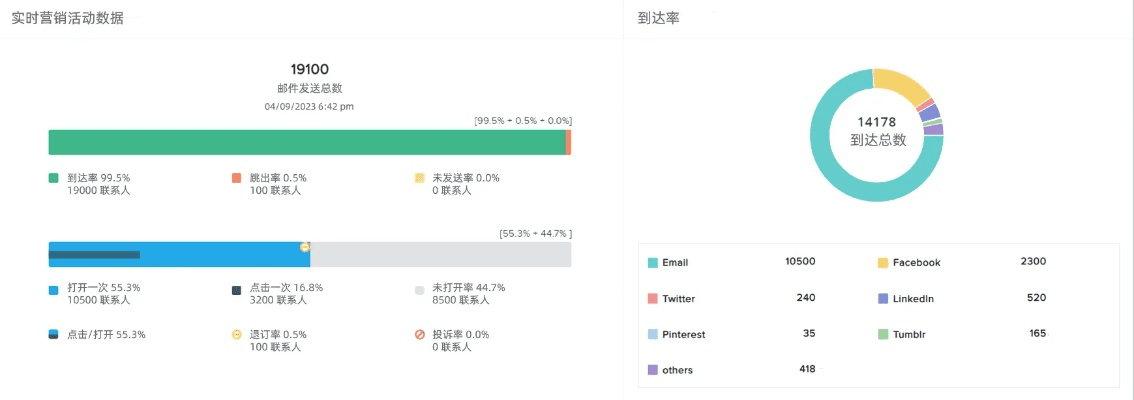Click the Tumblr legend color swatch
Image resolution: width=1134 pixels, height=400 pixels.
[883, 334]
